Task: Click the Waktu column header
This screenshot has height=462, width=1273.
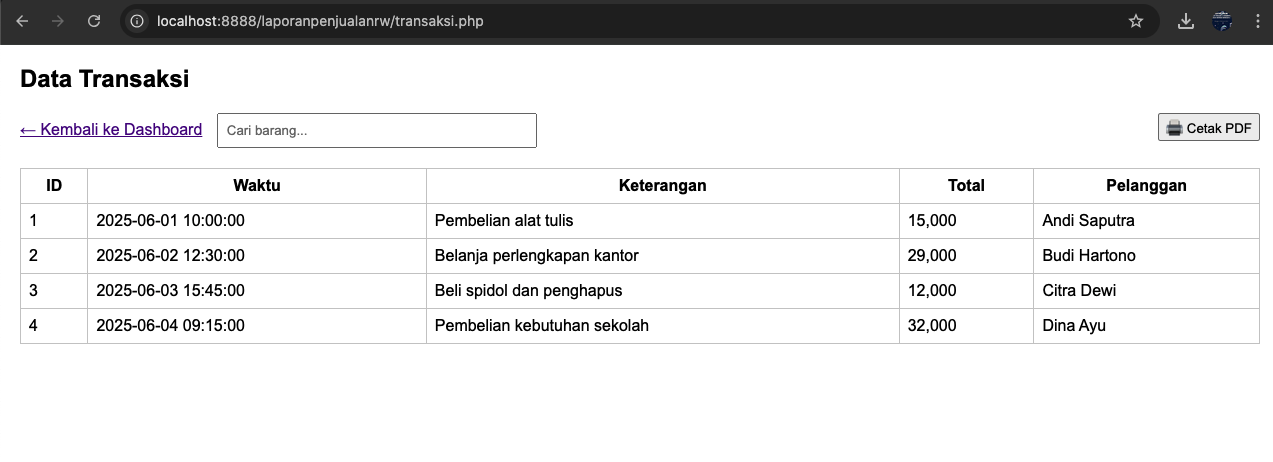Action: point(257,186)
